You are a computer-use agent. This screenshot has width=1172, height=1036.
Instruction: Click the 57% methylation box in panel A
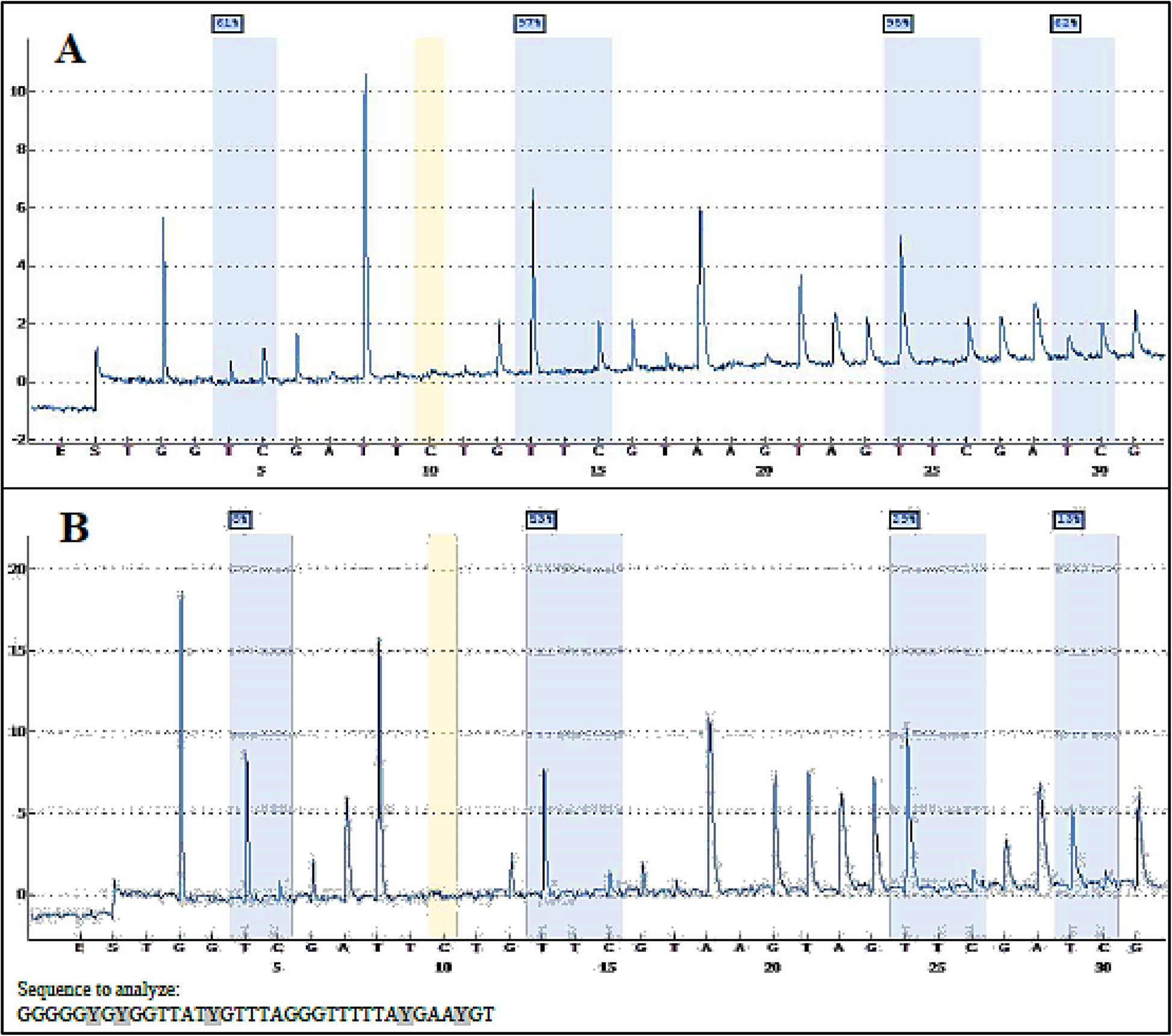(530, 23)
